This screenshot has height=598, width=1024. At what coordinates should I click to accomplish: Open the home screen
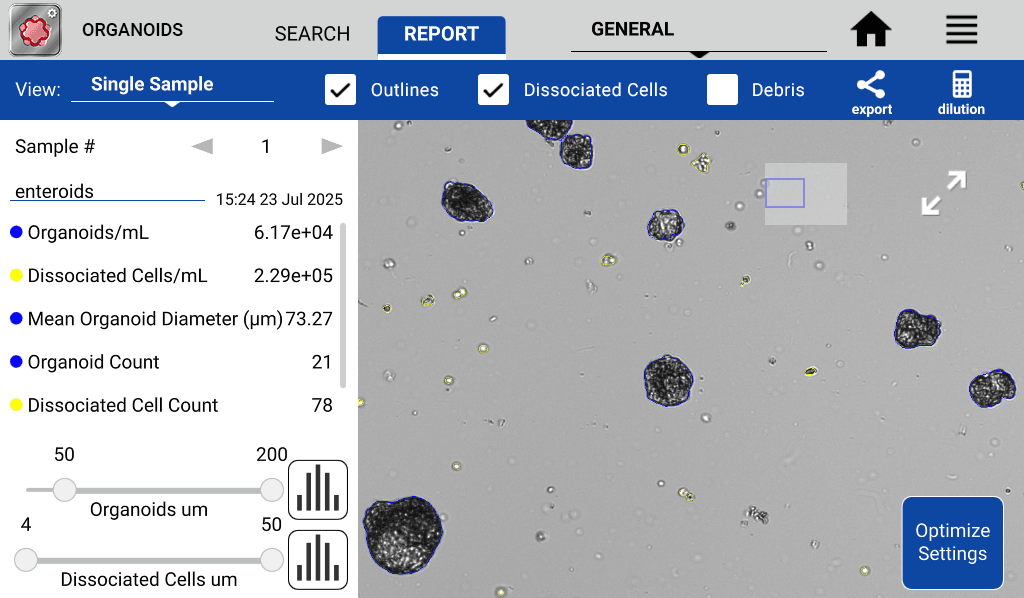tap(869, 30)
